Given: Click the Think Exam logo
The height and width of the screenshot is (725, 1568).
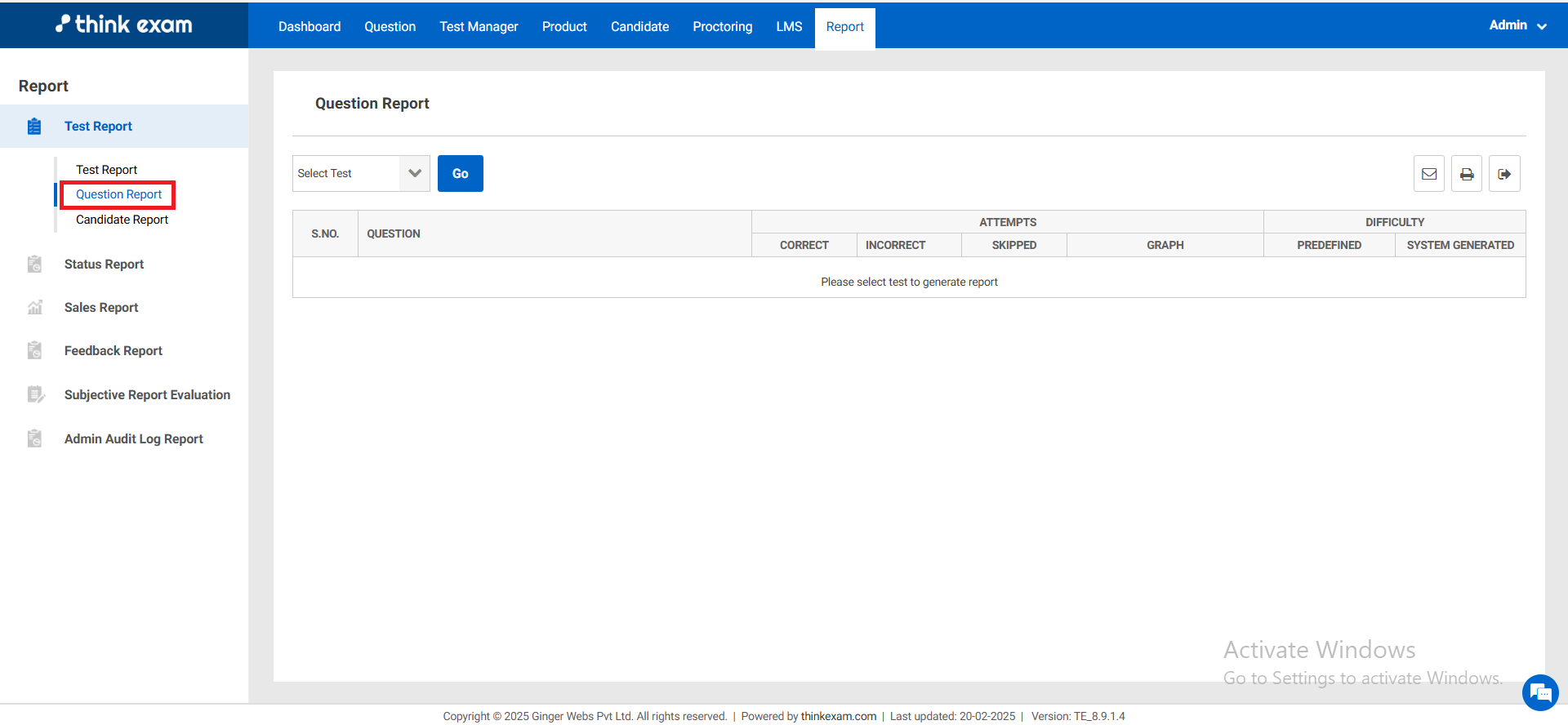Looking at the screenshot, I should [124, 24].
